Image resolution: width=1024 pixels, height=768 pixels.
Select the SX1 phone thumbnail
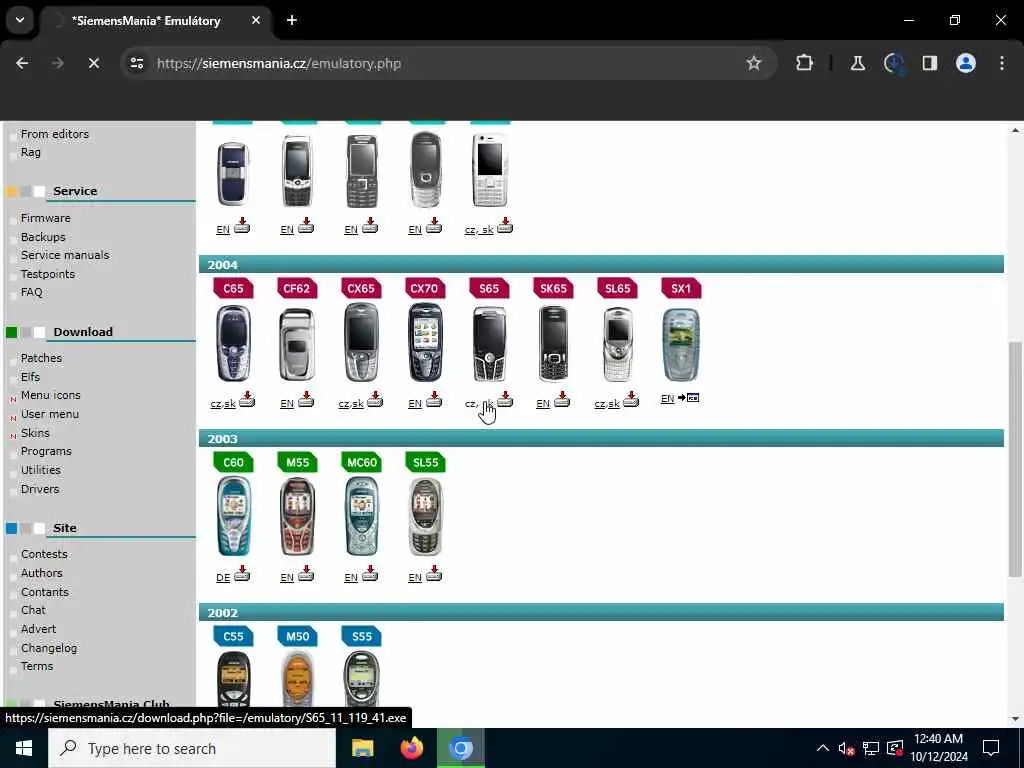click(681, 344)
